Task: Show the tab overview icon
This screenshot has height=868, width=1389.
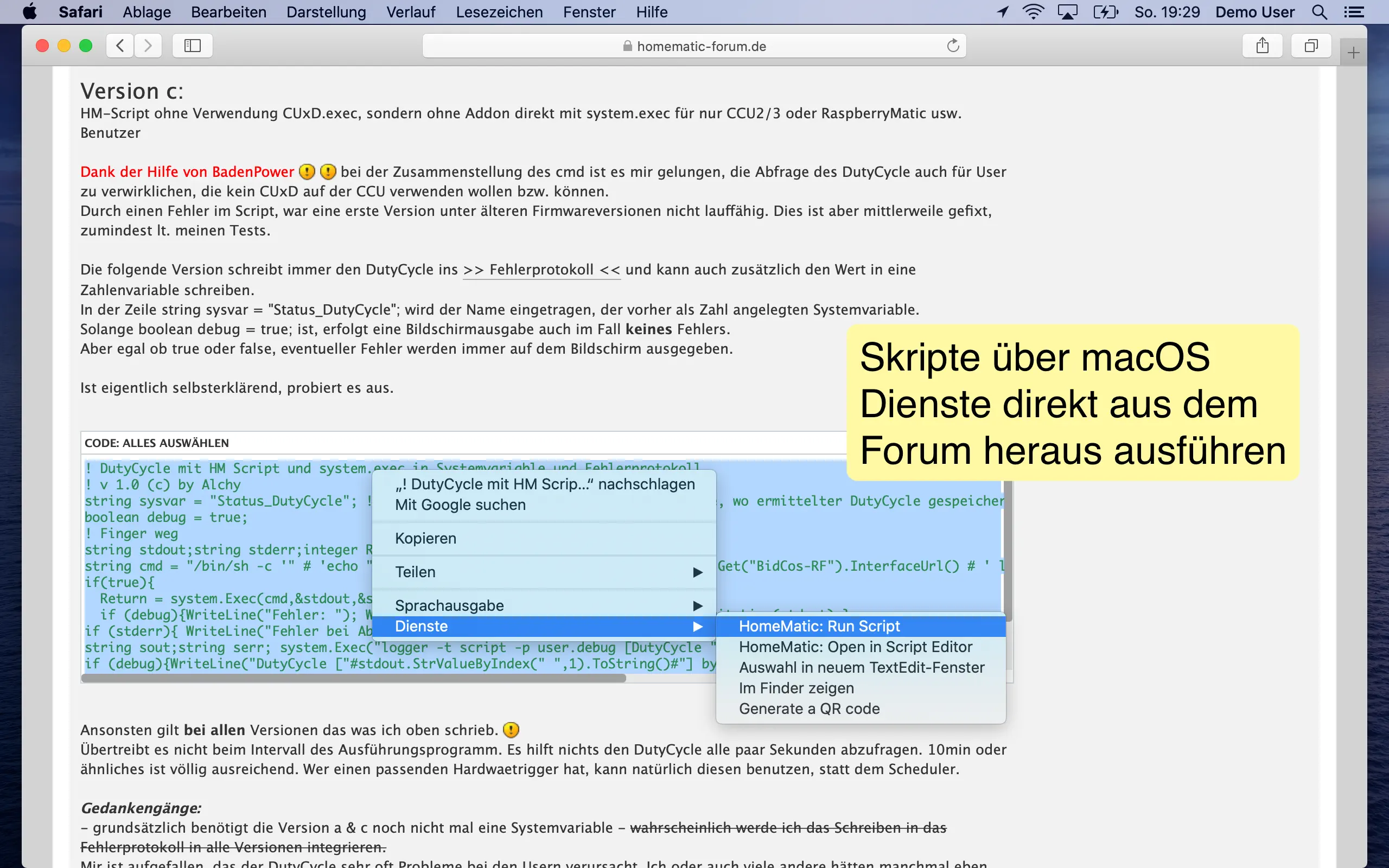Action: pyautogui.click(x=1311, y=46)
